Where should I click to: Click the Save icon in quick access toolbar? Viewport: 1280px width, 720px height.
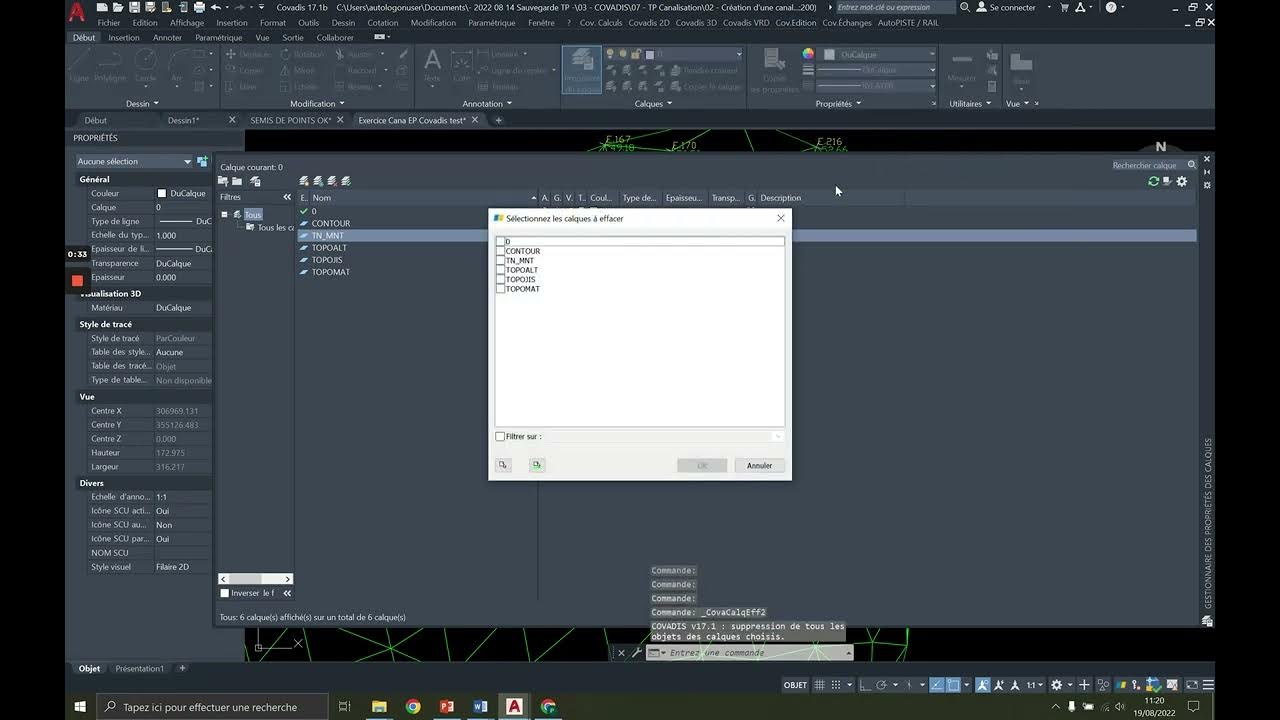134,7
